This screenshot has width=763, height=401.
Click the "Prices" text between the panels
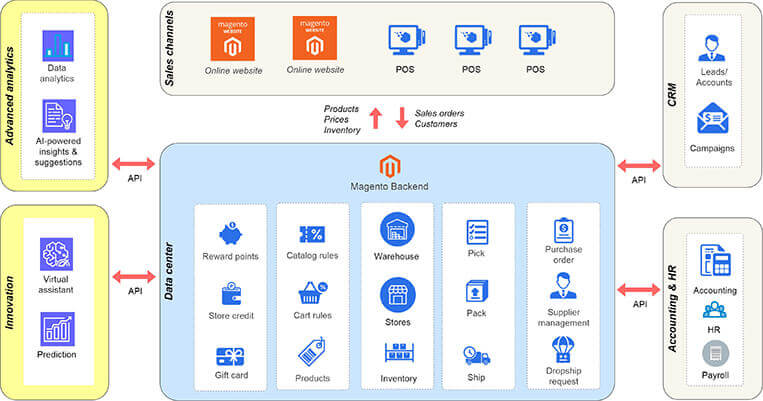point(336,119)
